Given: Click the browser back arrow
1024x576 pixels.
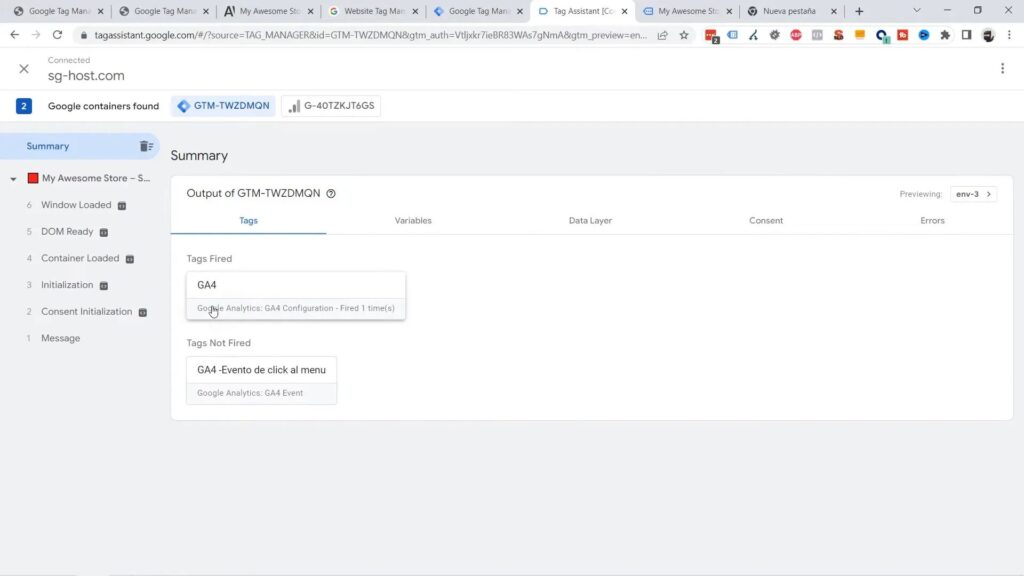Looking at the screenshot, I should pos(14,35).
